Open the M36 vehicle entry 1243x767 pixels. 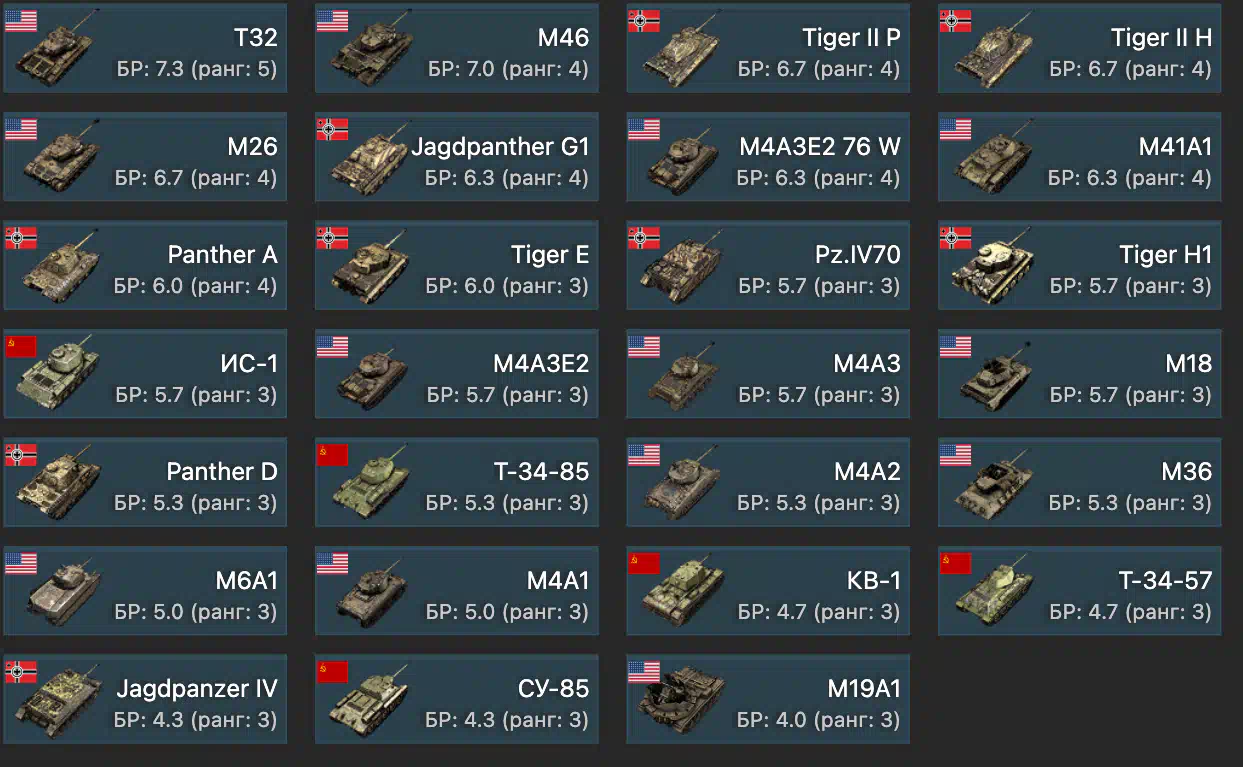pyautogui.click(x=1079, y=481)
